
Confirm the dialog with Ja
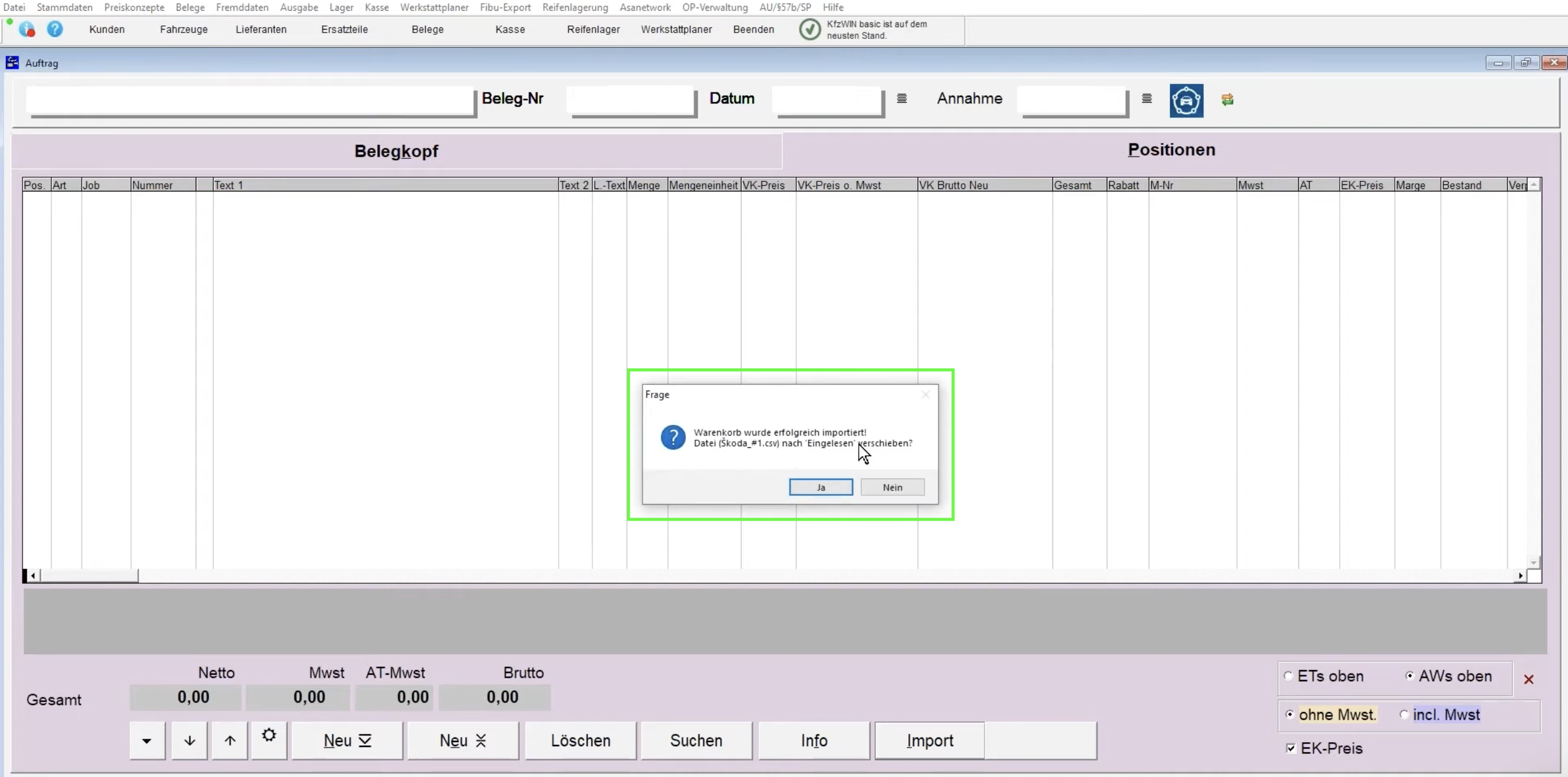(821, 487)
